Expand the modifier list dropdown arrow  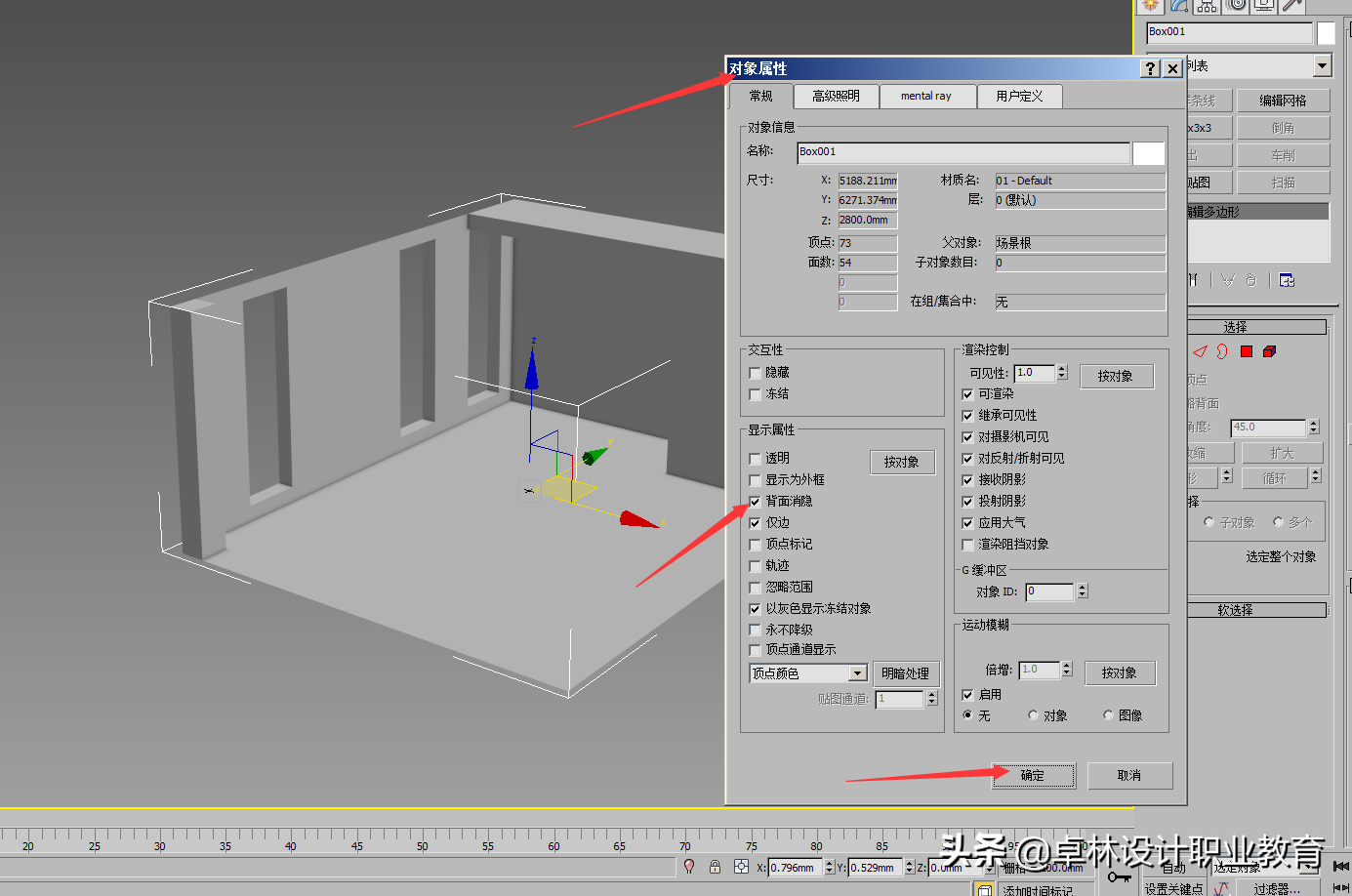[x=1323, y=65]
